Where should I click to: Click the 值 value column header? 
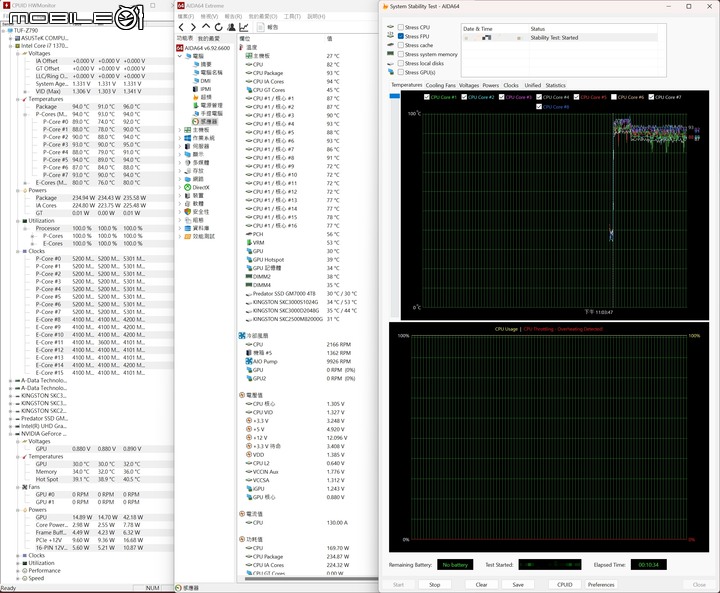tap(329, 39)
